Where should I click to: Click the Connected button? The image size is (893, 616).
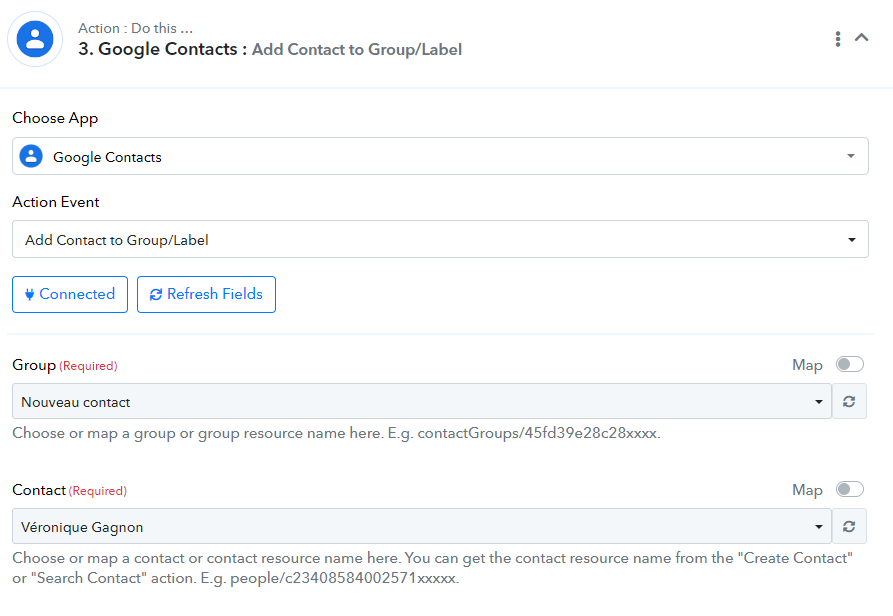[70, 294]
